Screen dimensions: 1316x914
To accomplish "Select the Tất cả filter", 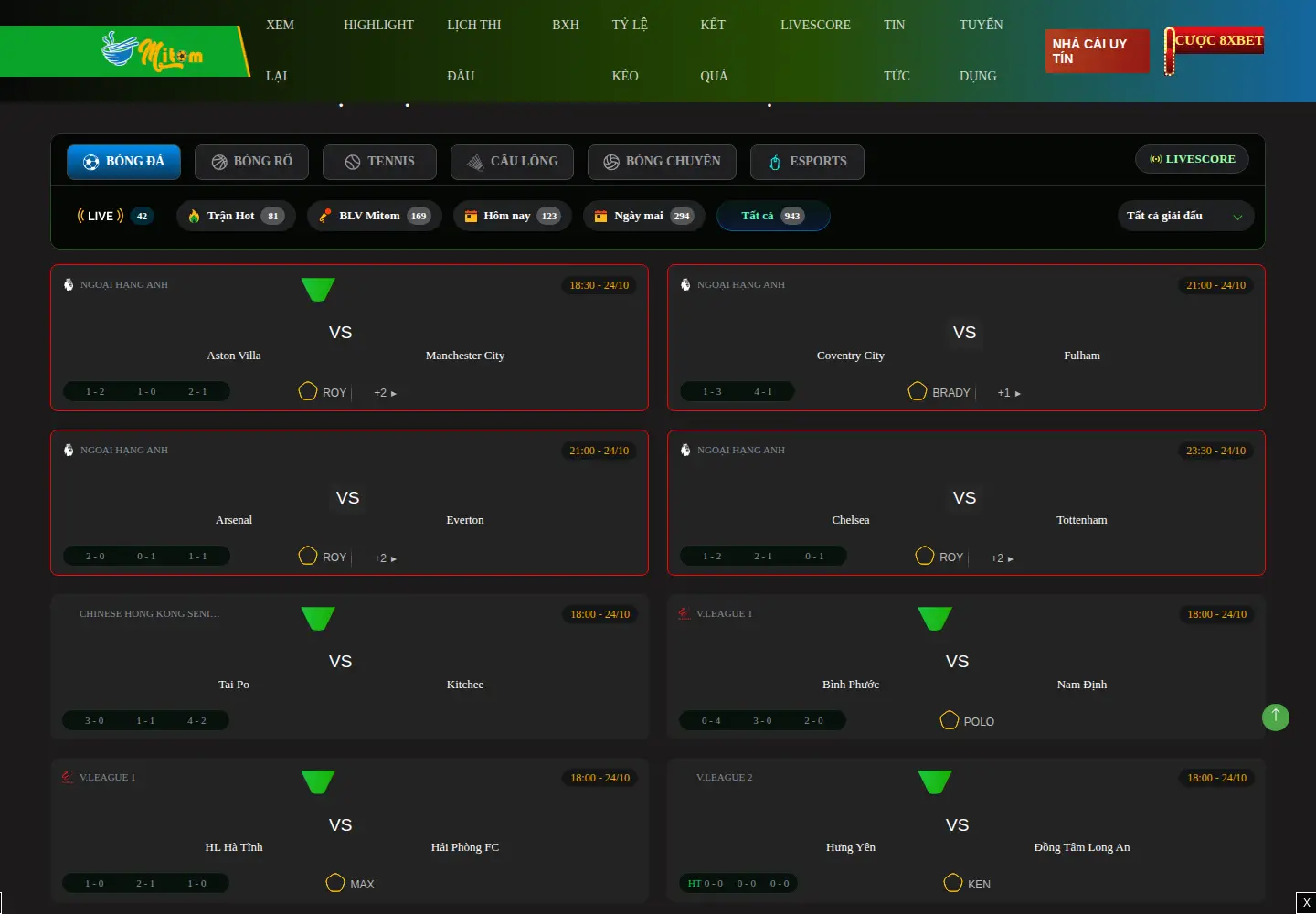I will [773, 216].
